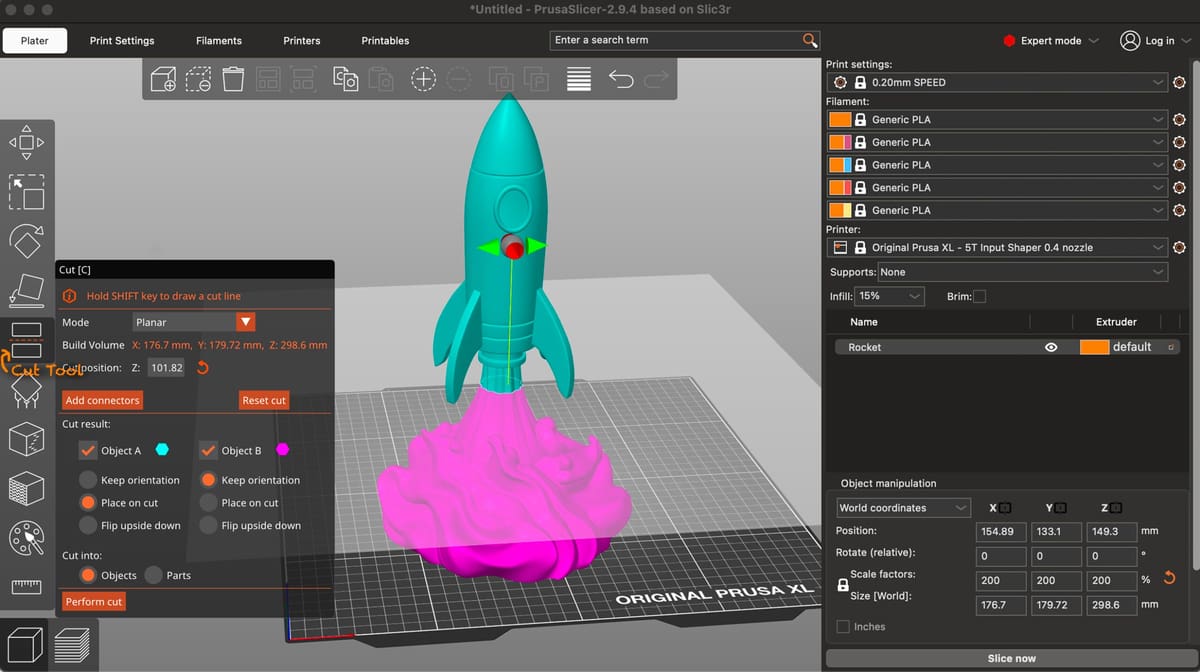1200x672 pixels.
Task: Open the settings gear next to the printer preset
Action: tap(1179, 247)
